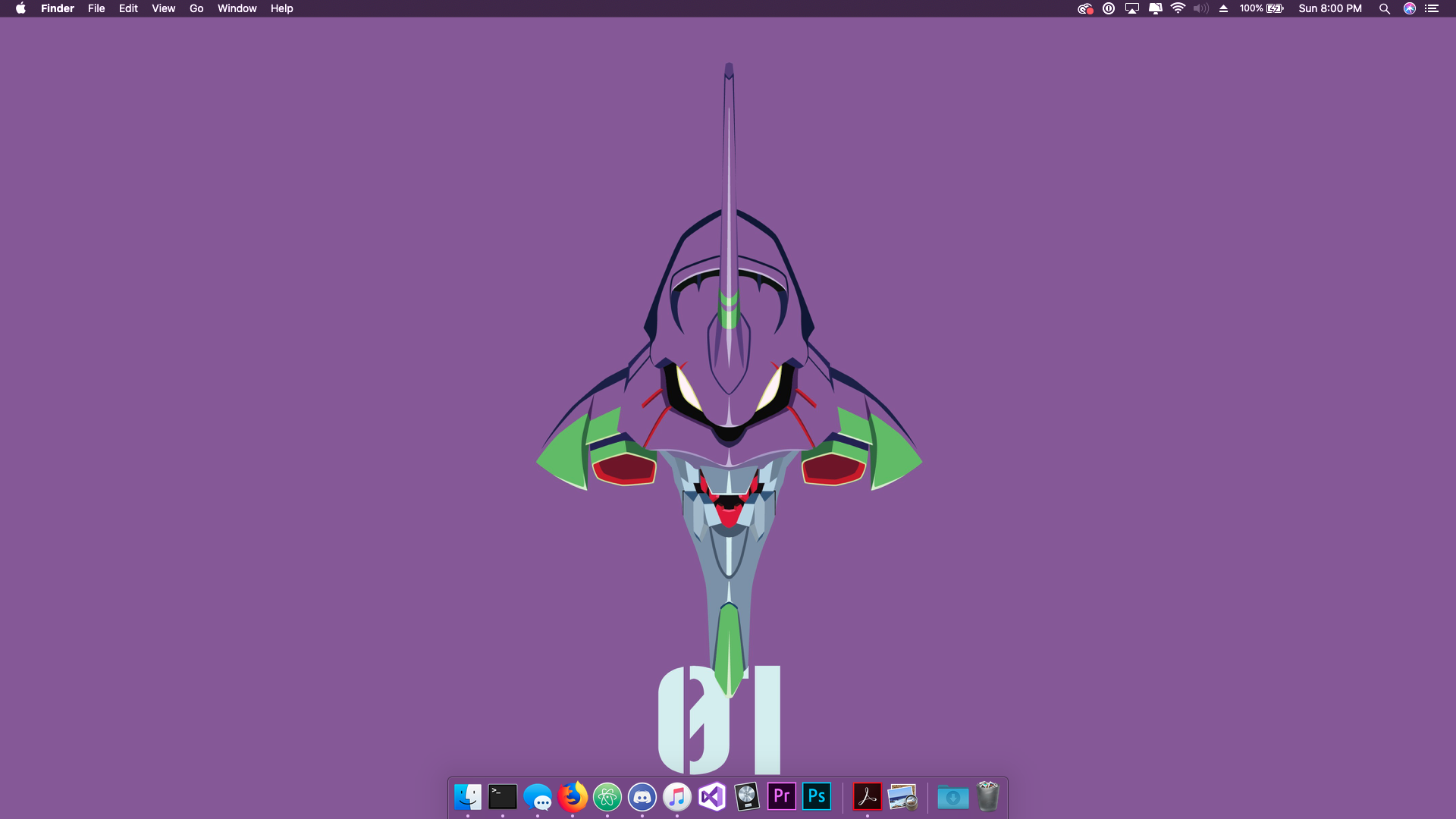Launch iTunes from the Dock

(677, 797)
